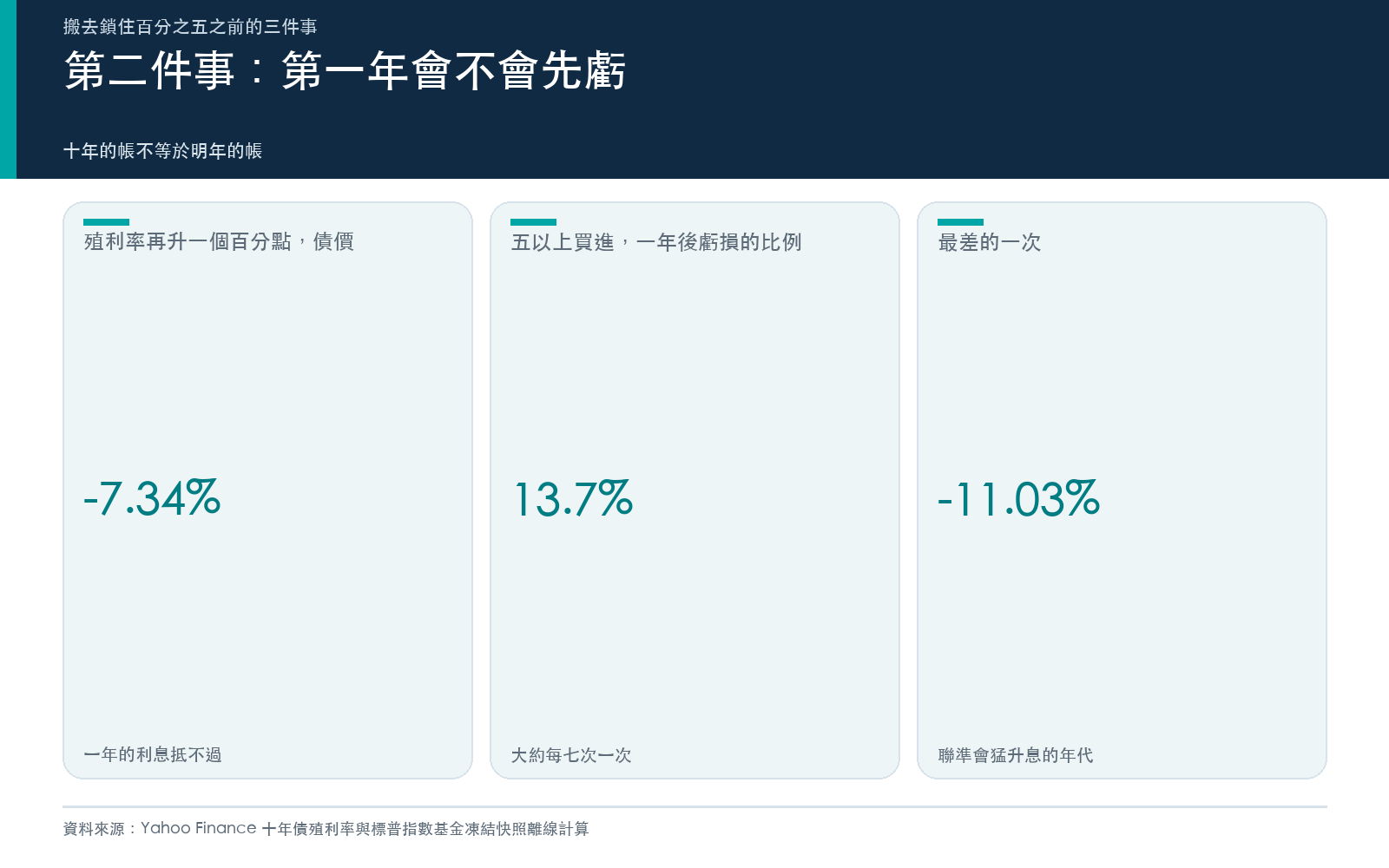
Task: Click the main title '第二件事：第一年會不會先虧'
Action: [x=345, y=70]
